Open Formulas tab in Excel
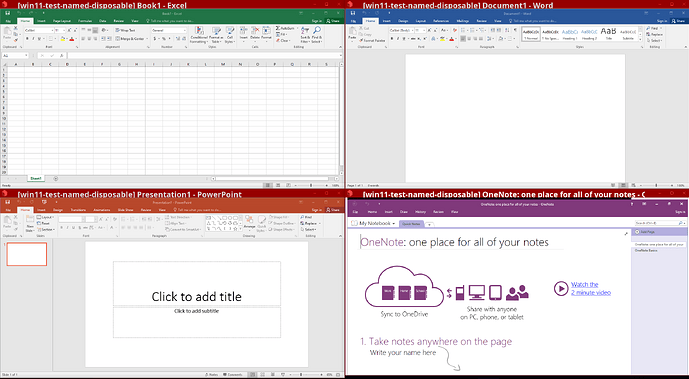 pos(85,21)
